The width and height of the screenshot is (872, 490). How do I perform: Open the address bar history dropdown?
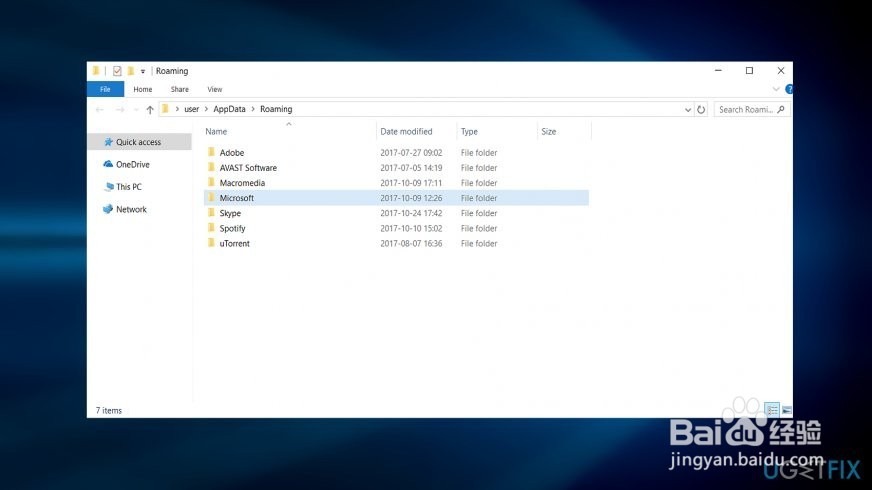tap(688, 110)
